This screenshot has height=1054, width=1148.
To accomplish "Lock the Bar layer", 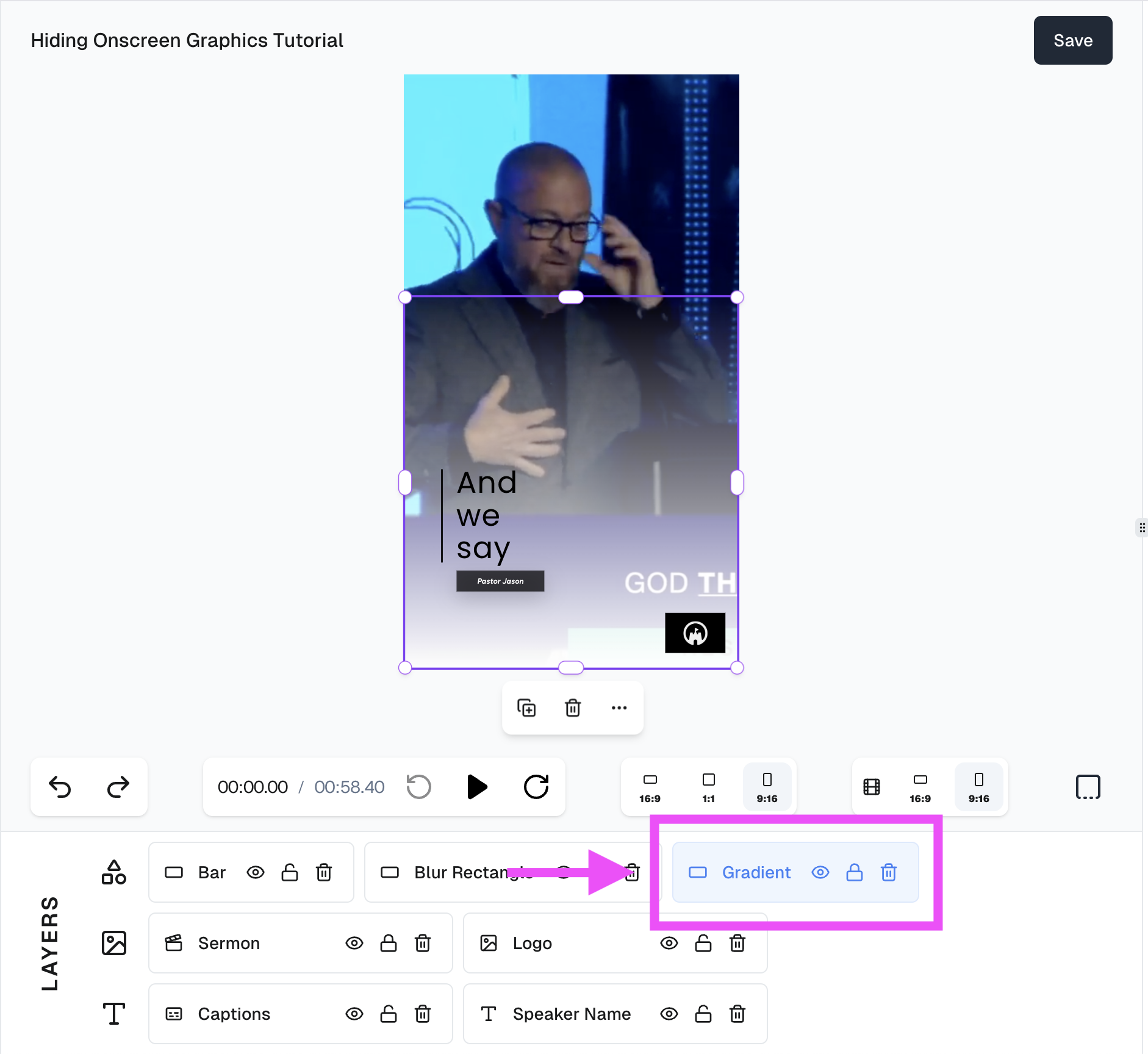I will coord(290,872).
